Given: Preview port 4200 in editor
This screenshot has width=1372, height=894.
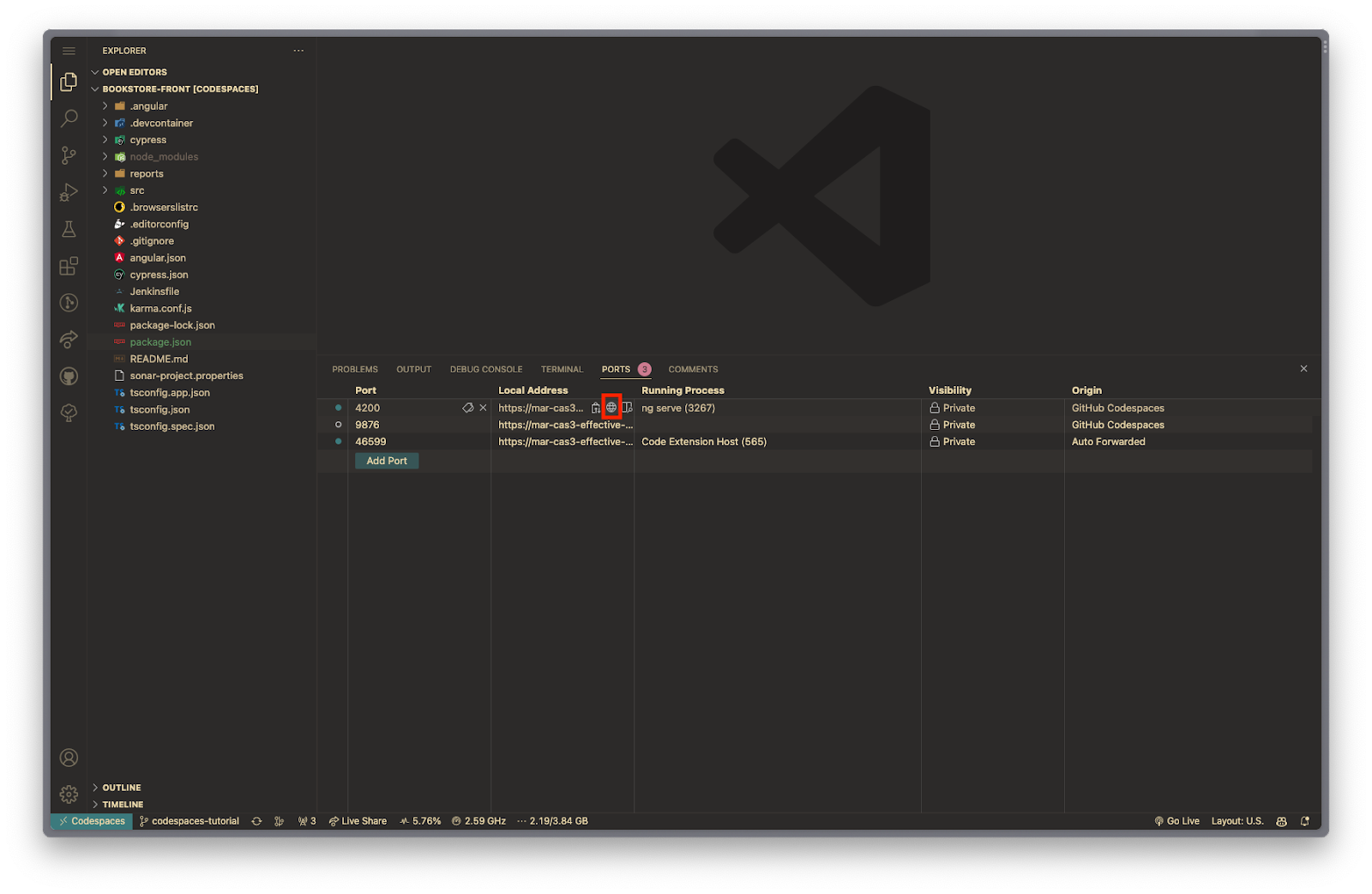Looking at the screenshot, I should click(x=627, y=408).
